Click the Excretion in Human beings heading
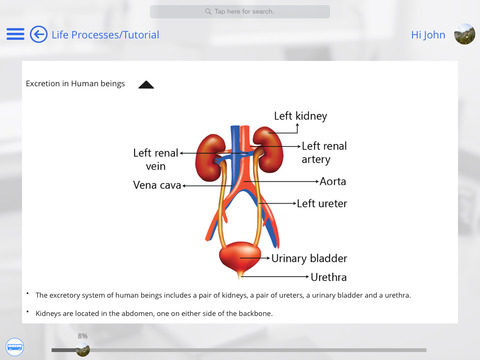The image size is (480, 360). point(75,84)
